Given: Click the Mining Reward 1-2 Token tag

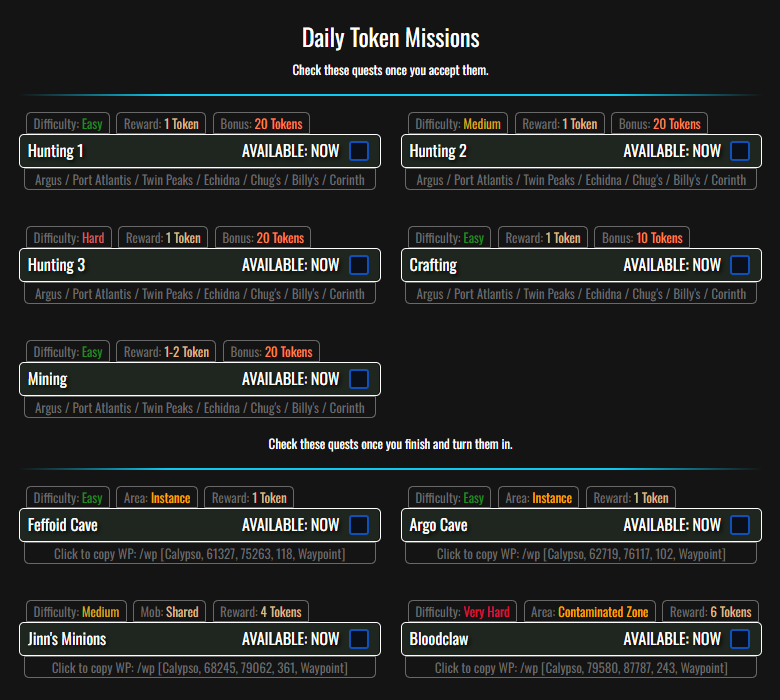Looking at the screenshot, I should click(x=166, y=352).
